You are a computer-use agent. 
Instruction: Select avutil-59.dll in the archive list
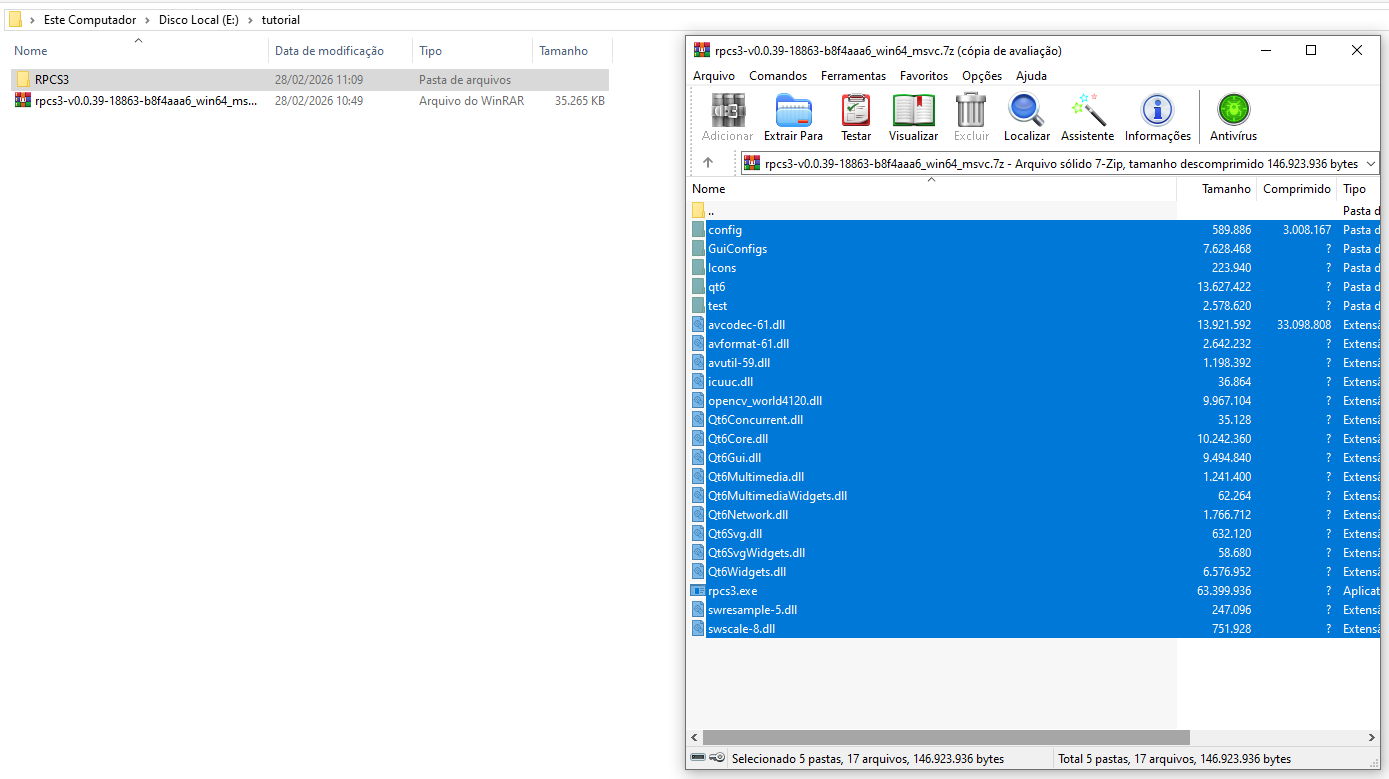pos(1033,363)
